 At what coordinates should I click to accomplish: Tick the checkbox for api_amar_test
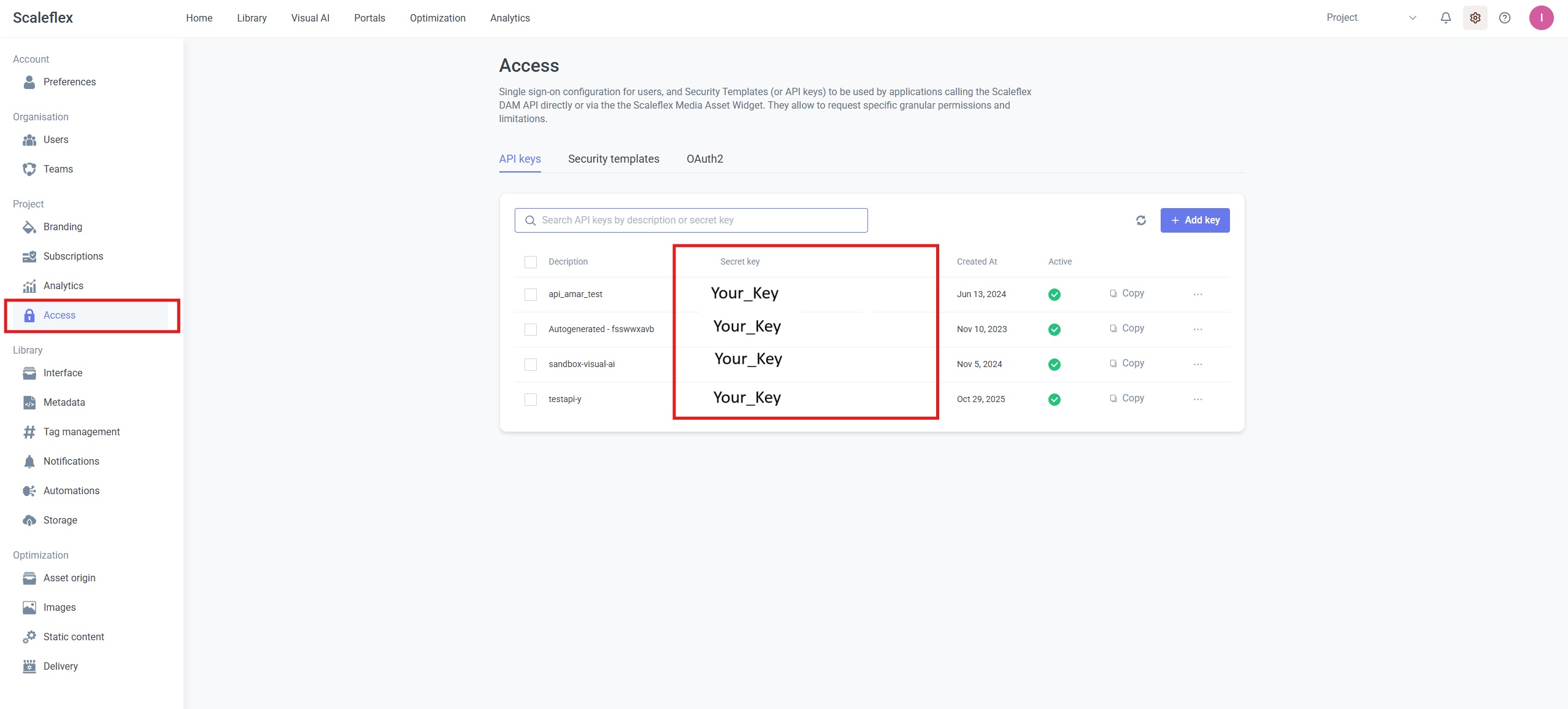tap(530, 295)
